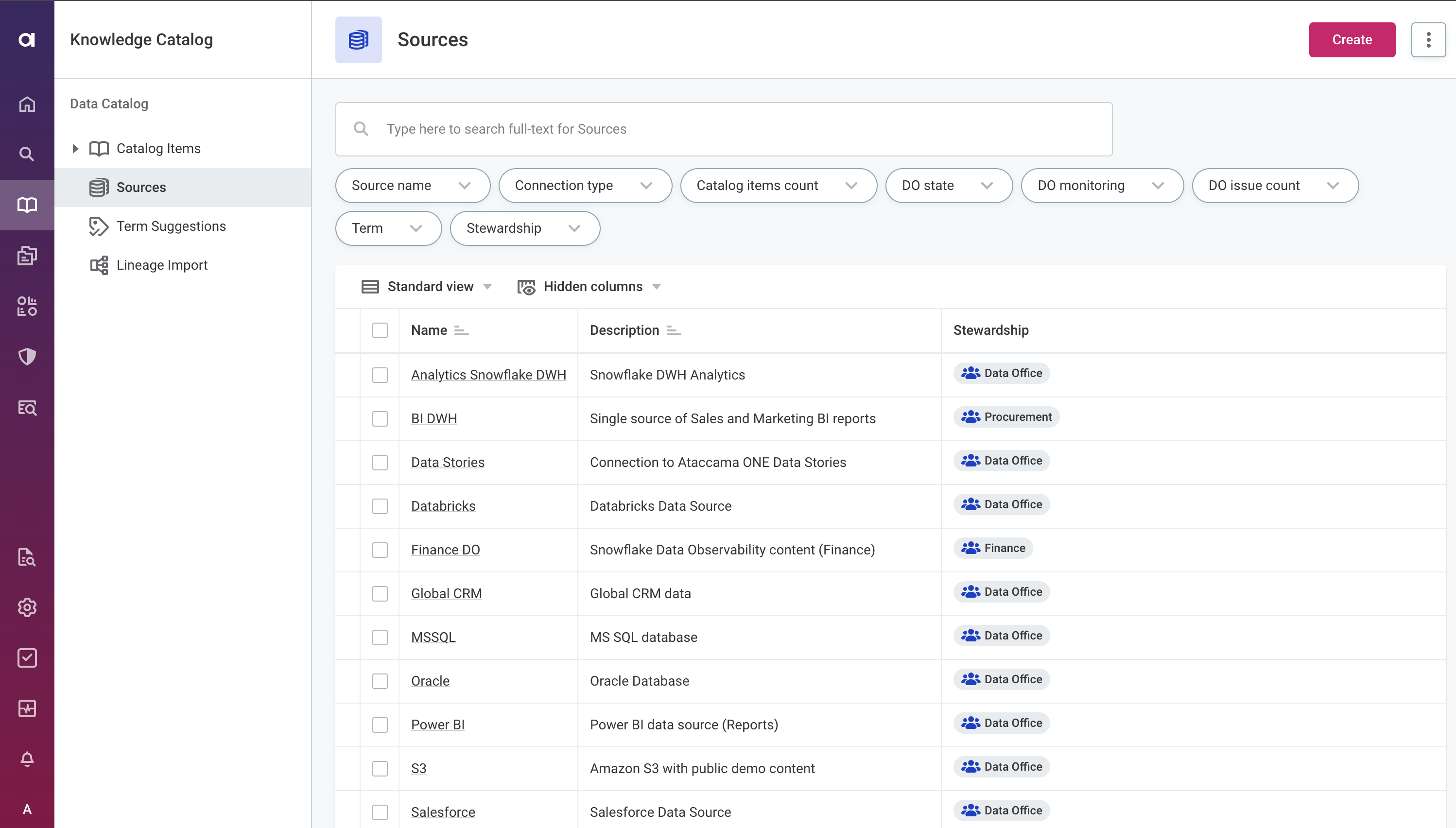
Task: Click the Hidden columns toggle button
Action: click(x=589, y=286)
